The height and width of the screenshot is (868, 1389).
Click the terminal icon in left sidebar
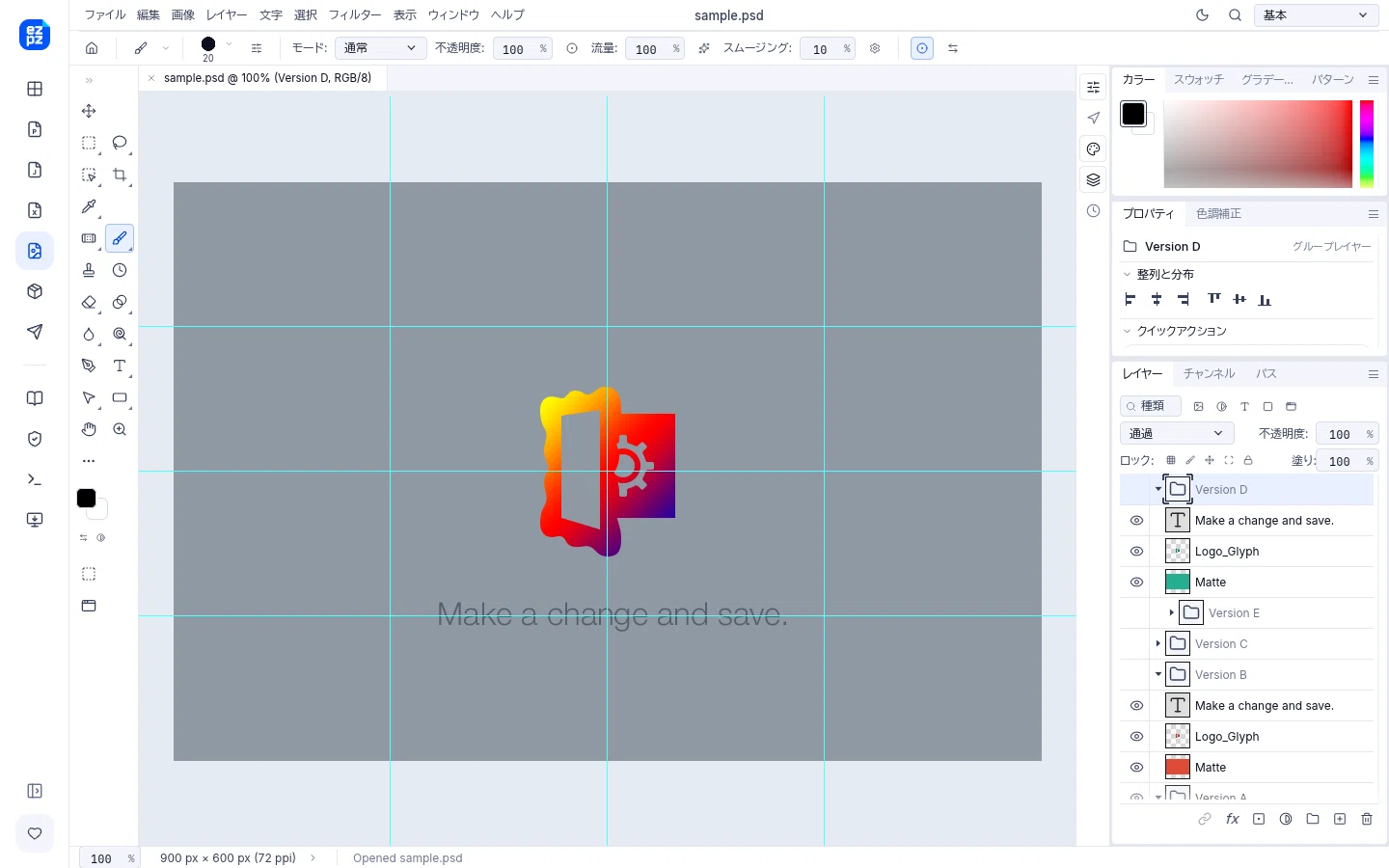(x=35, y=479)
